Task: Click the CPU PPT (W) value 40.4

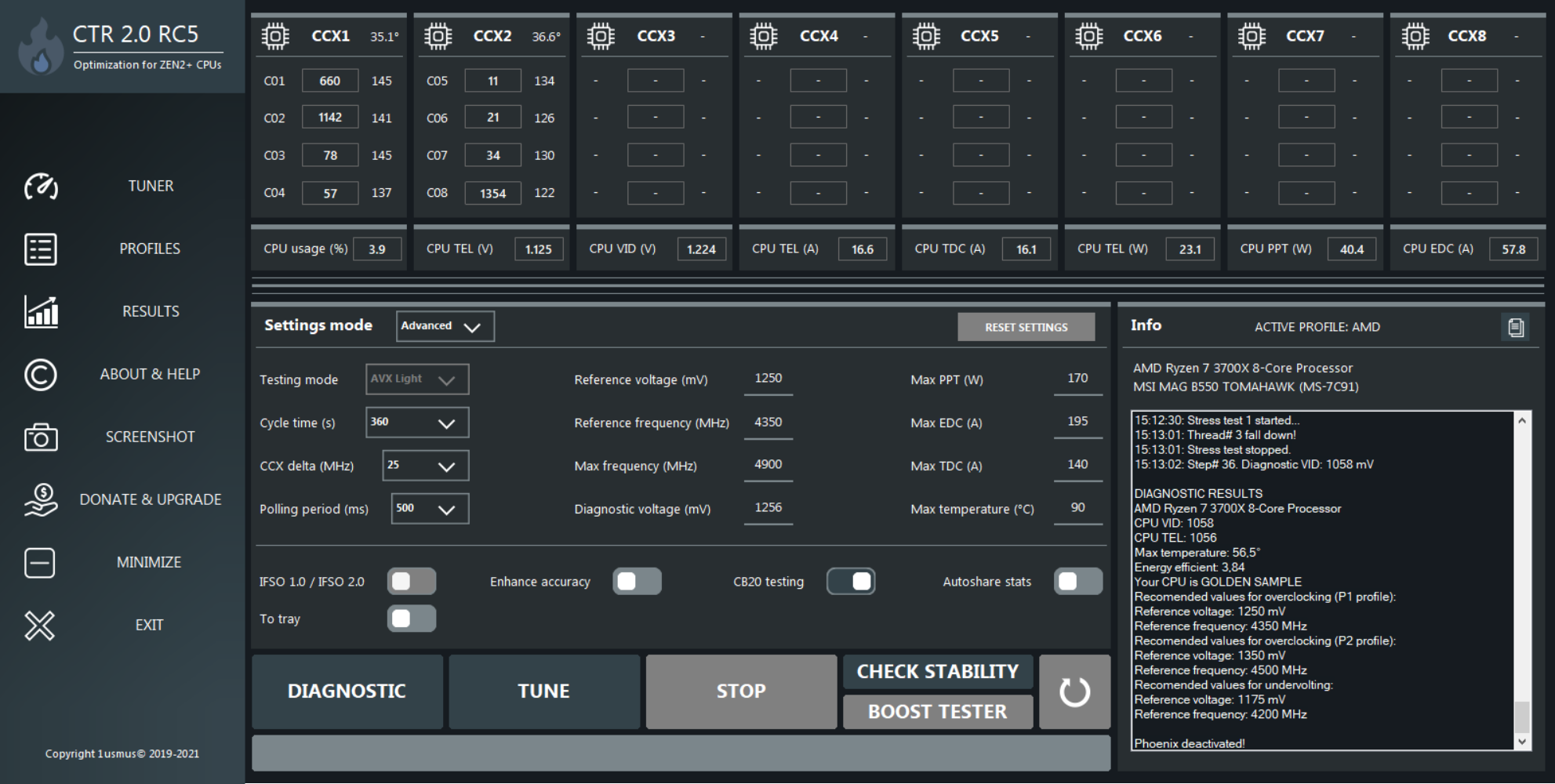Action: (1352, 249)
